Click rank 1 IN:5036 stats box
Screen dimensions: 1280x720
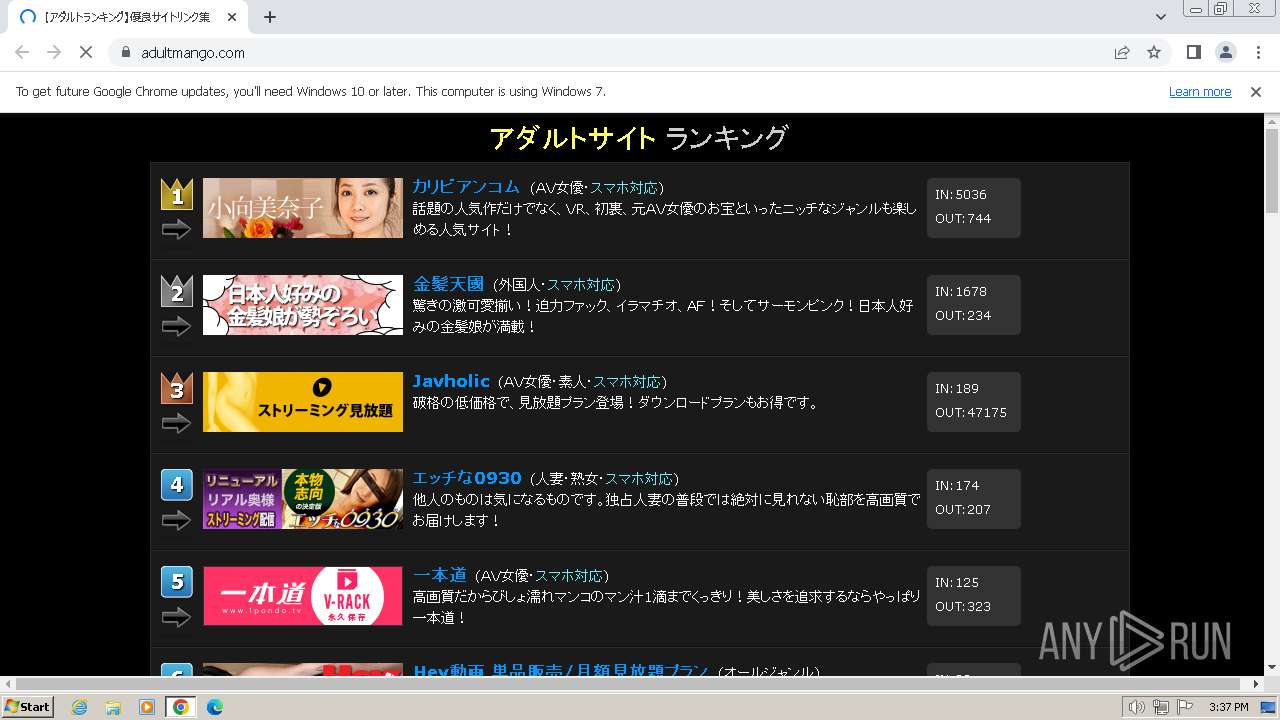click(973, 207)
